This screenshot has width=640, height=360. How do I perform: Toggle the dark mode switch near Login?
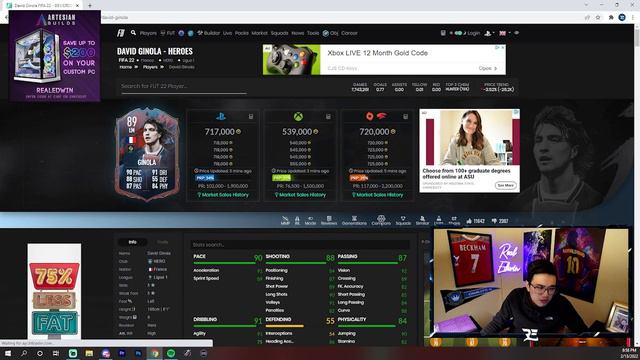point(458,33)
